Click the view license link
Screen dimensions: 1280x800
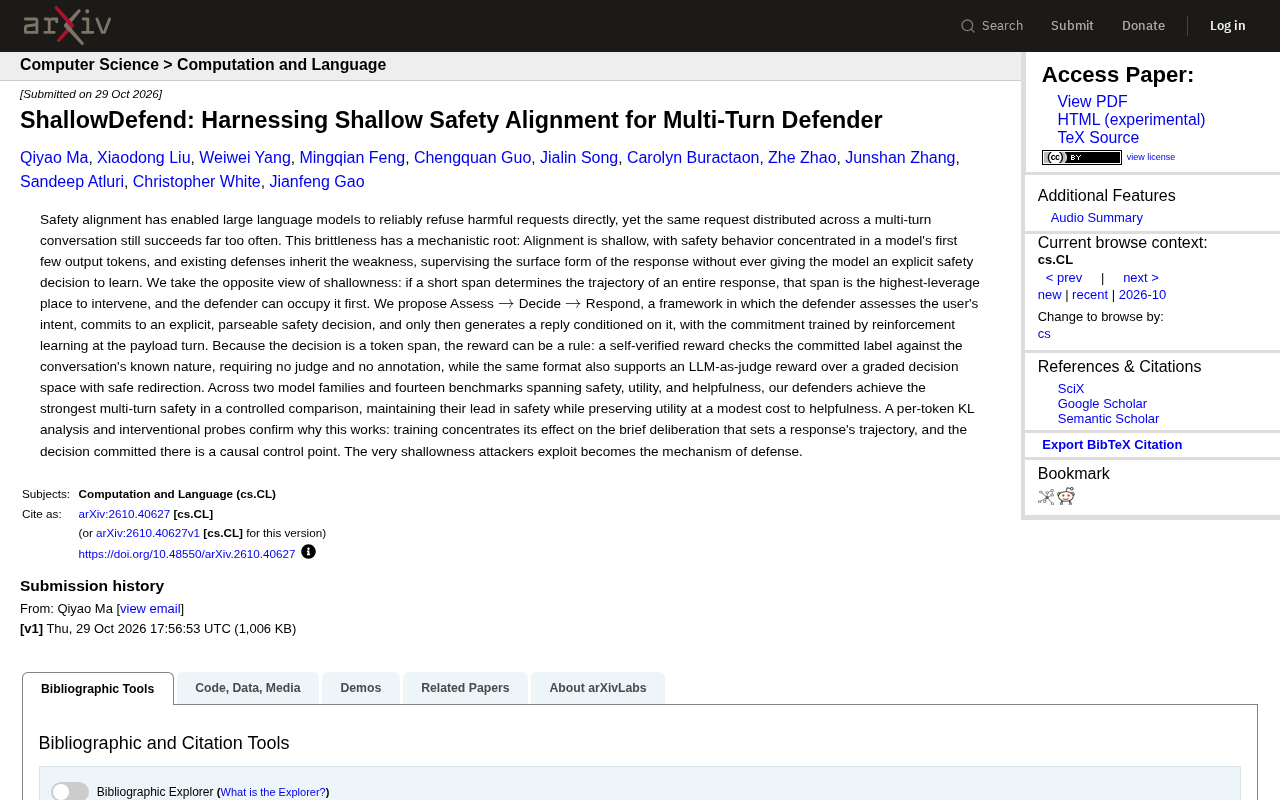tap(1151, 157)
